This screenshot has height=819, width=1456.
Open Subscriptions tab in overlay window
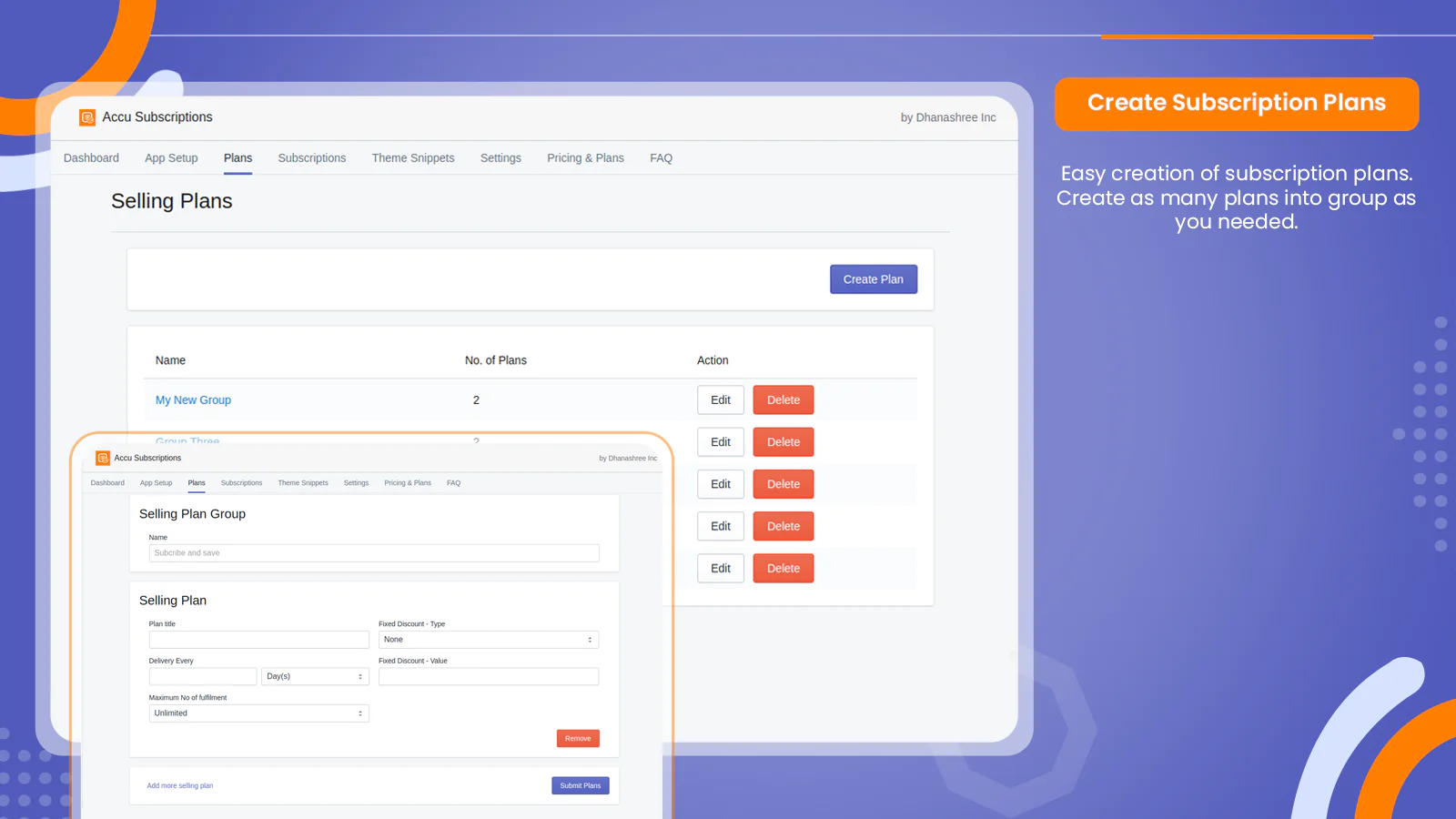tap(241, 483)
